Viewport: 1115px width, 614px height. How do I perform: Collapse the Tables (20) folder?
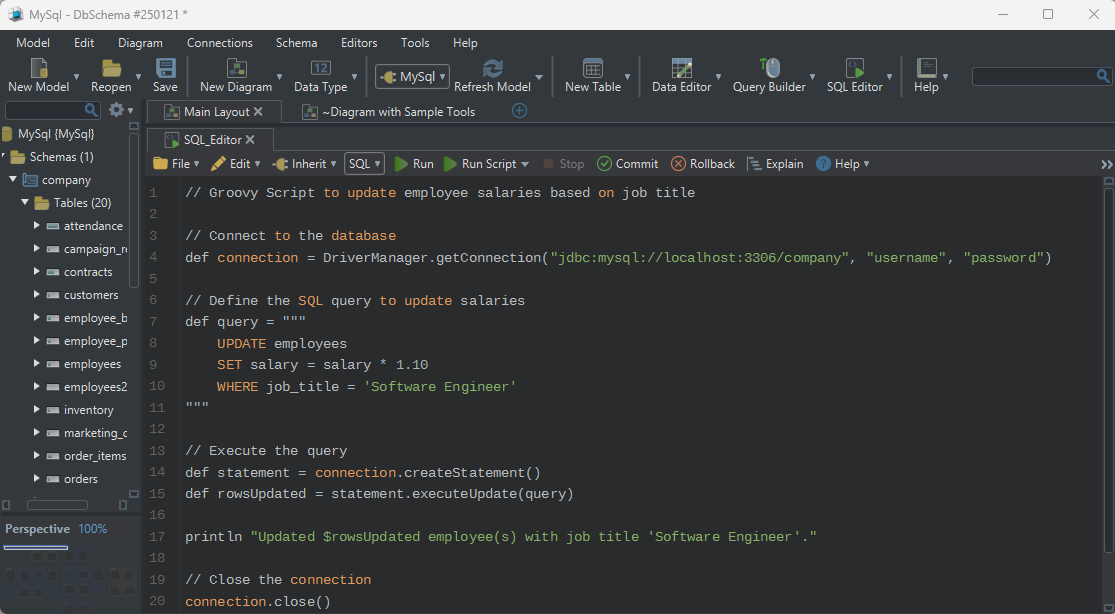[x=25, y=202]
